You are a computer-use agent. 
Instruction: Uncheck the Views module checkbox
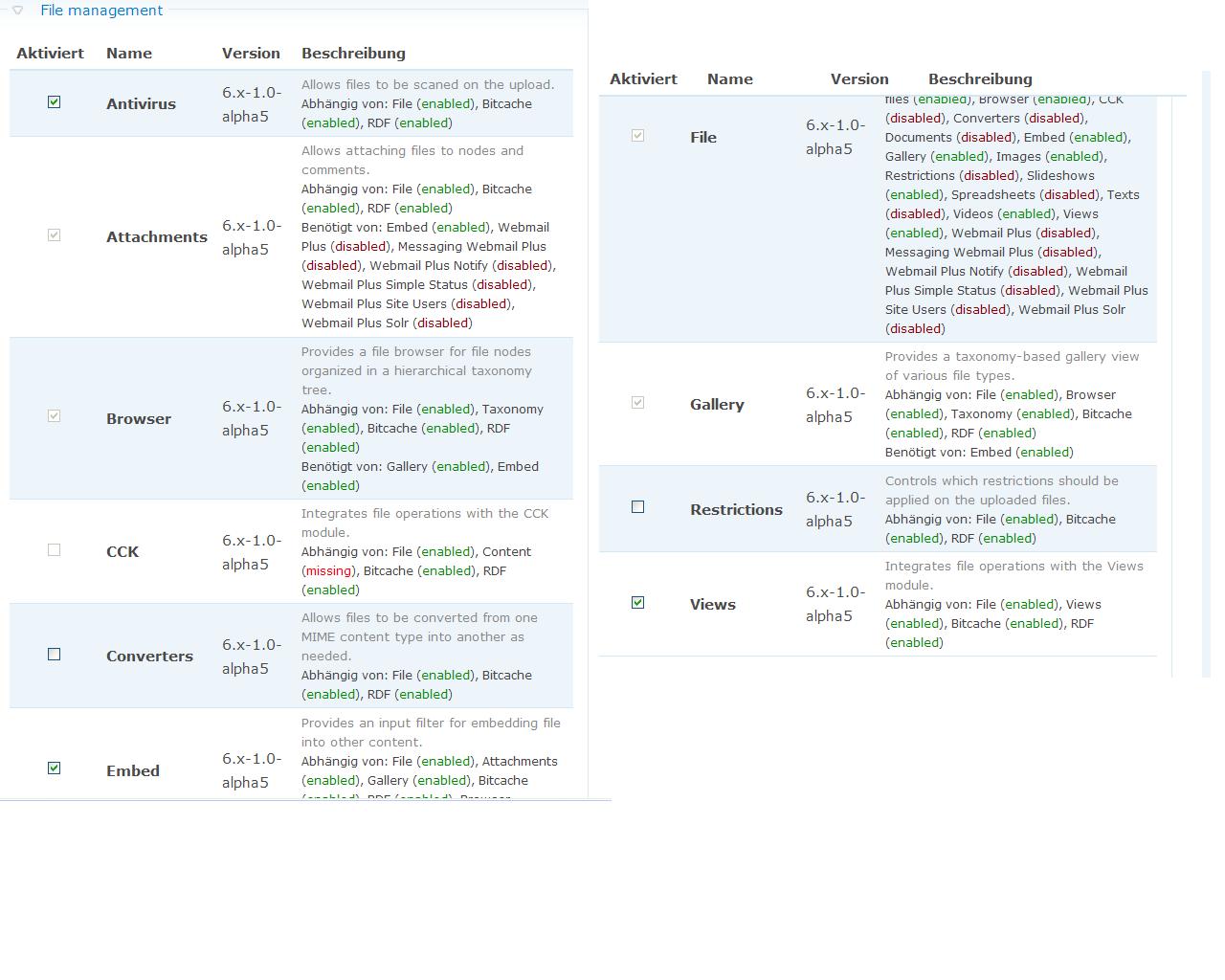pos(638,603)
